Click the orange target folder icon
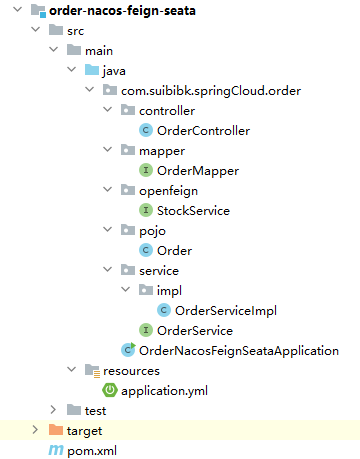This screenshot has height=459, width=360. pyautogui.click(x=56, y=430)
